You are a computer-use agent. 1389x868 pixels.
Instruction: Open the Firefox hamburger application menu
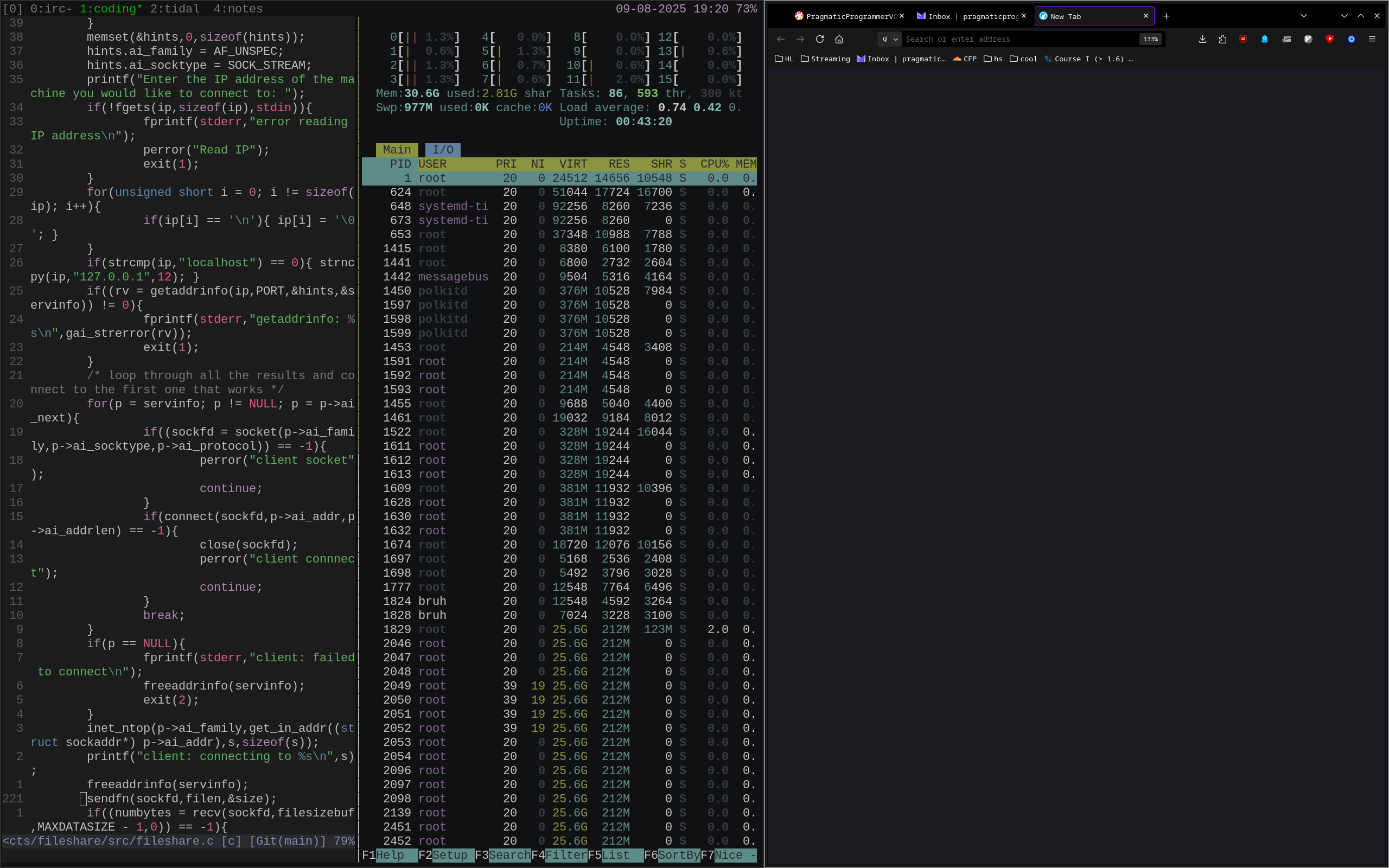pos(1373,39)
